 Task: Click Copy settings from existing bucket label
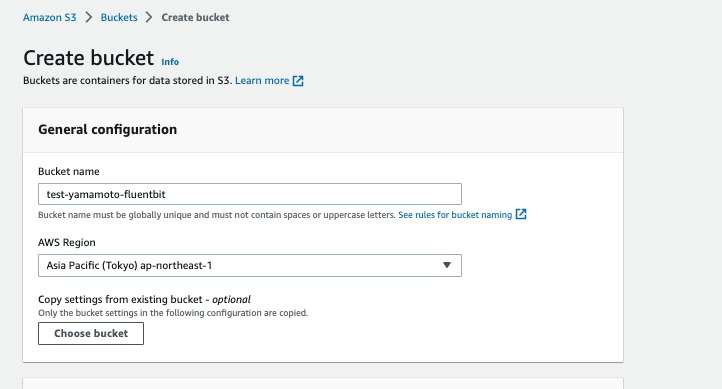click(144, 299)
